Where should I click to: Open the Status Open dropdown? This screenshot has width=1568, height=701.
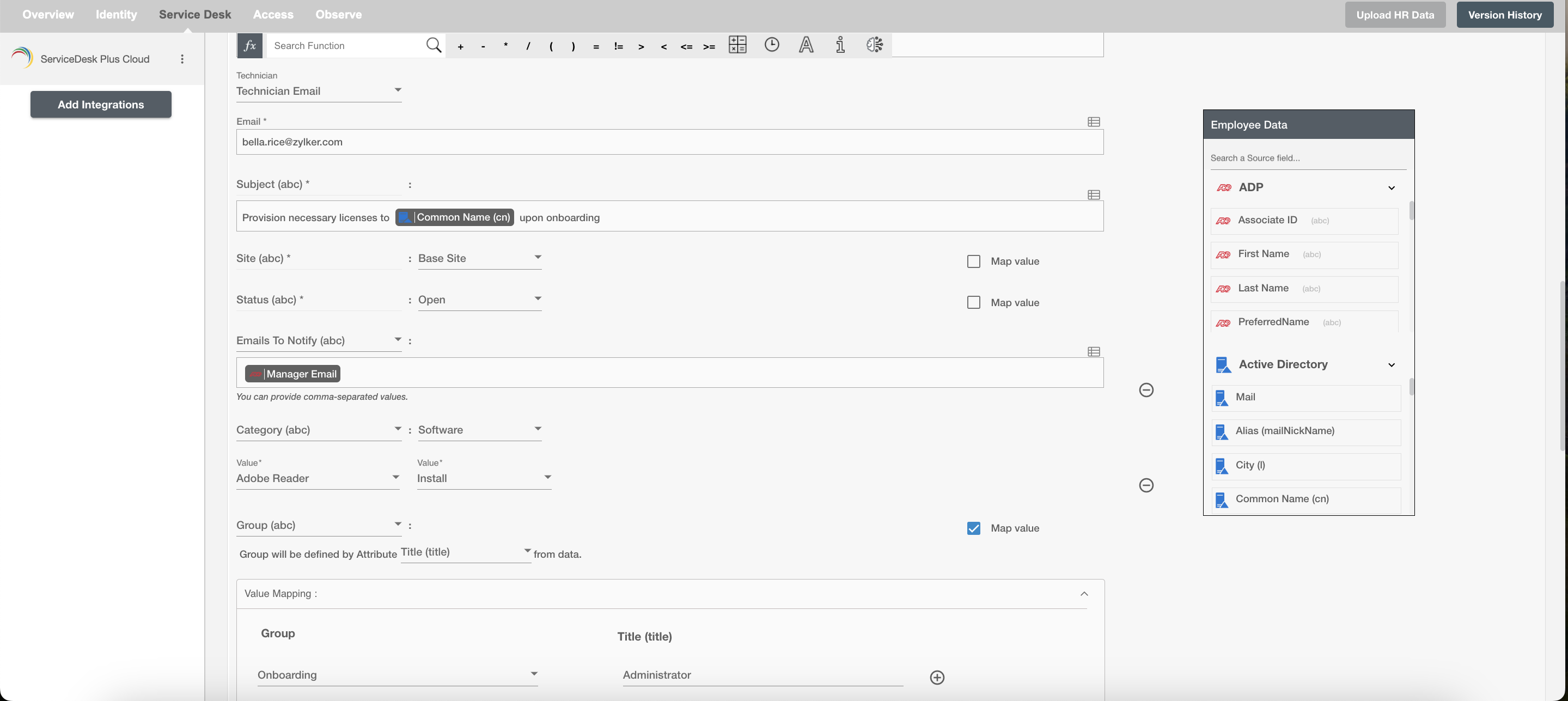pos(480,300)
